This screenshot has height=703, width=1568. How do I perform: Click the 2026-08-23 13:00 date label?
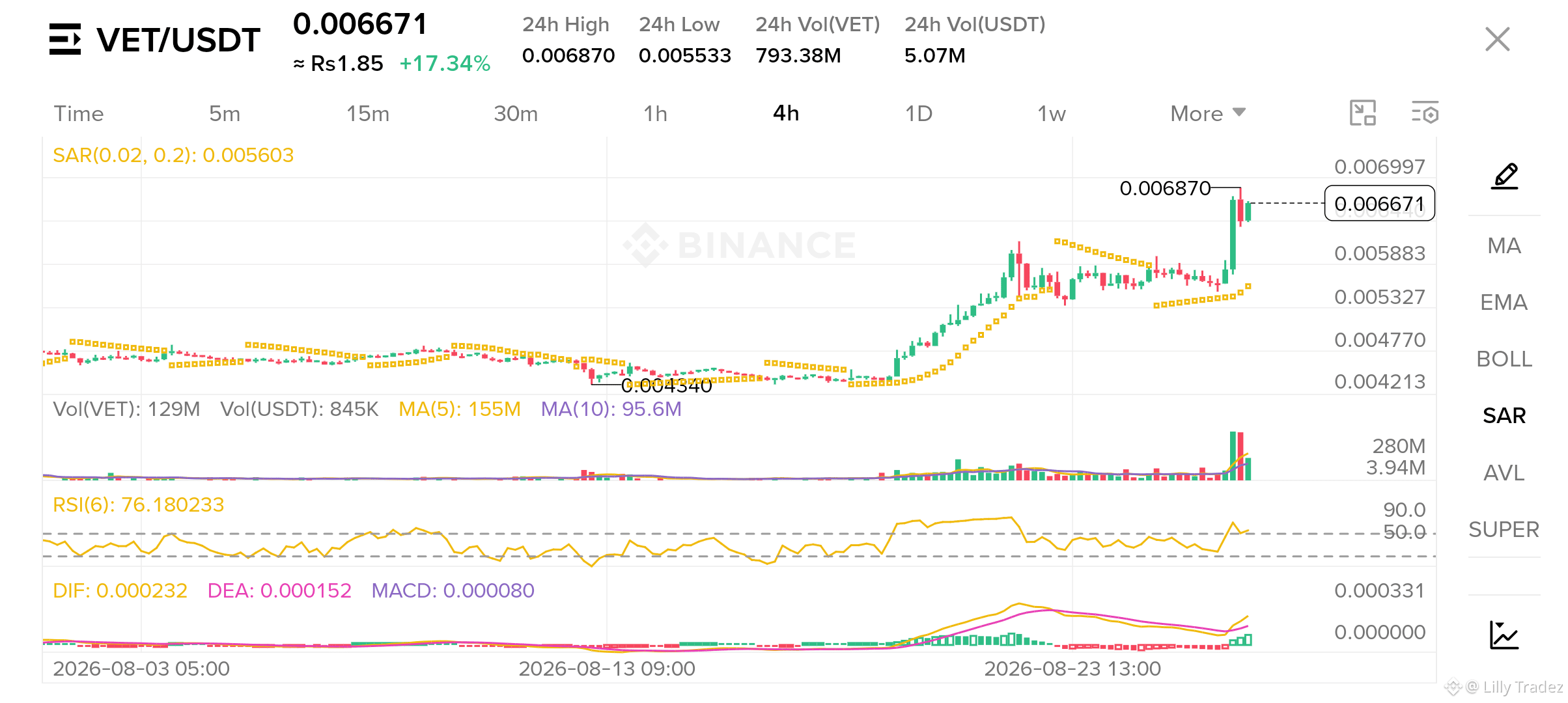coord(1072,669)
